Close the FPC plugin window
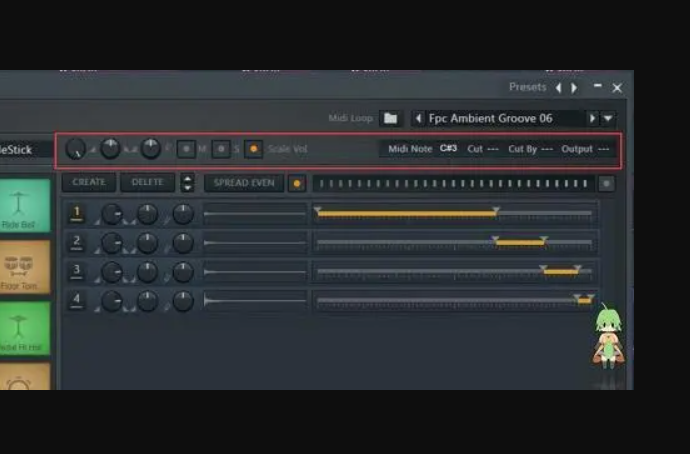This screenshot has height=454, width=690. pyautogui.click(x=617, y=88)
